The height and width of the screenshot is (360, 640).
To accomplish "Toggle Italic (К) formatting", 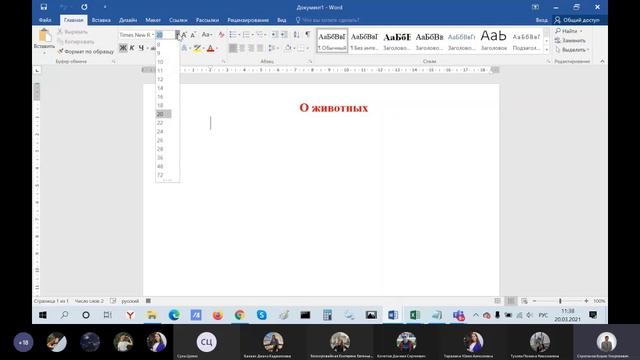I will pyautogui.click(x=132, y=48).
